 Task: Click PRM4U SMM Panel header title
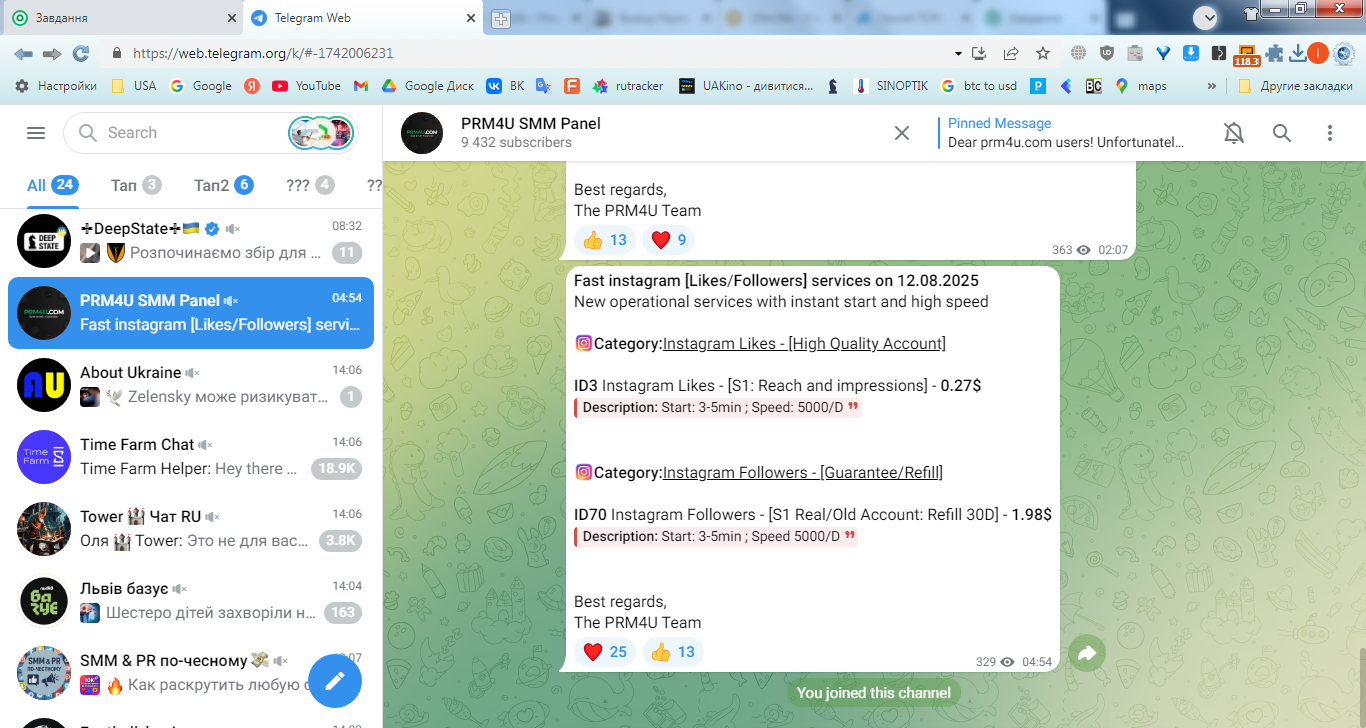point(530,124)
